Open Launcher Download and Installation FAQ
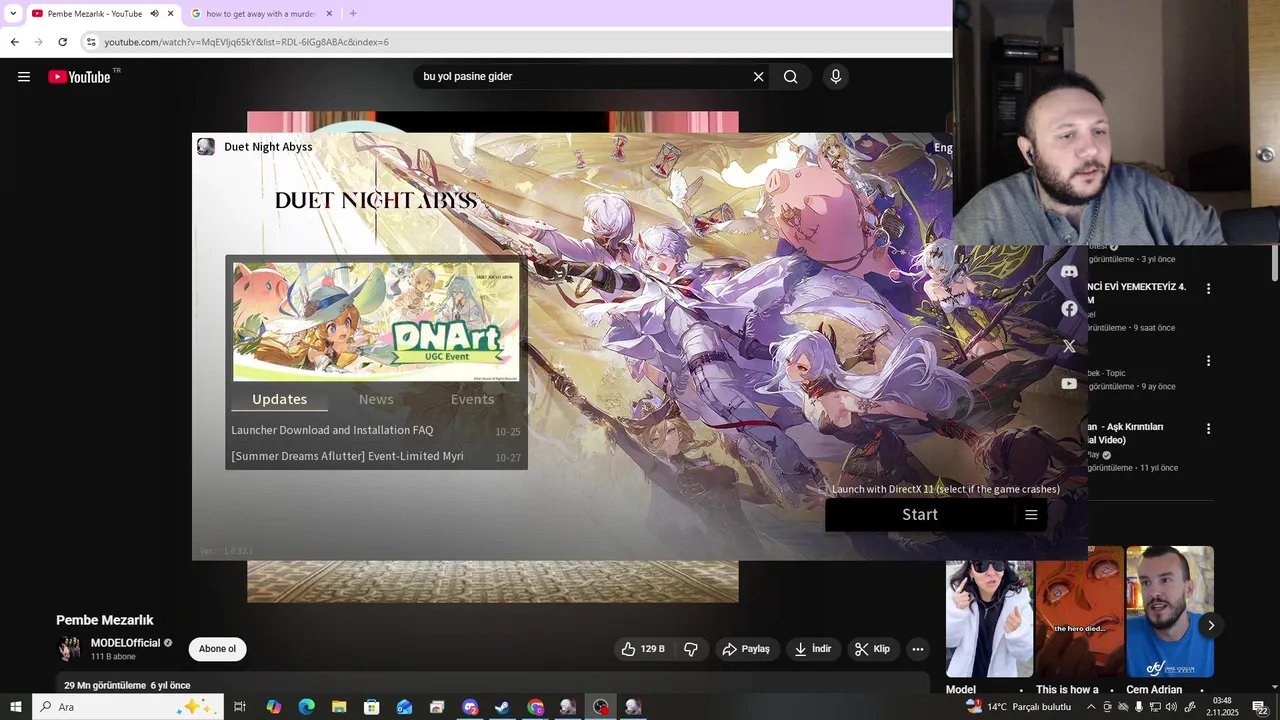Image resolution: width=1280 pixels, height=720 pixels. click(332, 430)
